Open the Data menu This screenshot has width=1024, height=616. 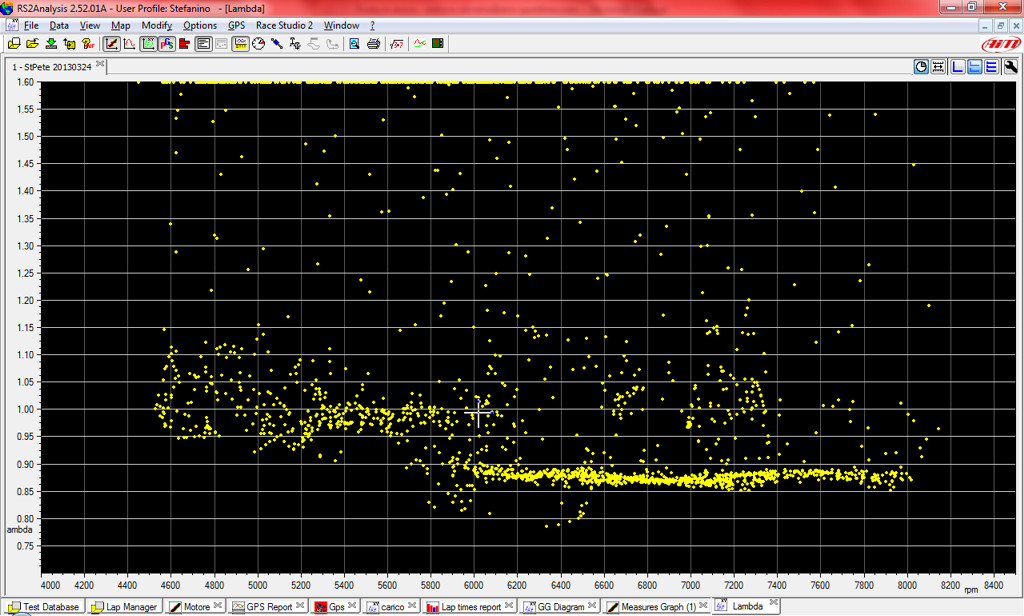(59, 25)
